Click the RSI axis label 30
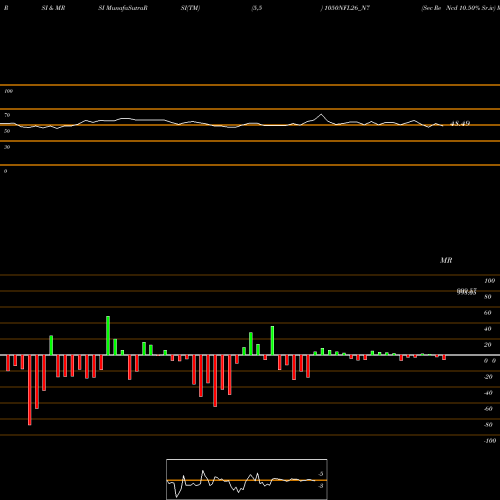Image resolution: width=500 pixels, height=500 pixels. click(7, 147)
